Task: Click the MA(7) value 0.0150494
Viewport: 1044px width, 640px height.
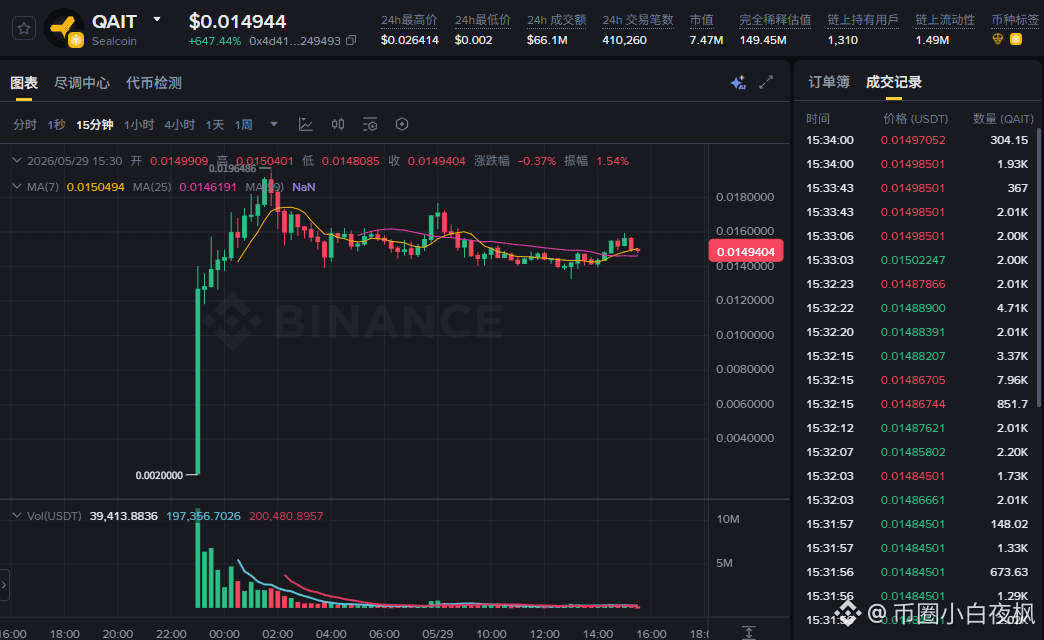Action: click(95, 187)
